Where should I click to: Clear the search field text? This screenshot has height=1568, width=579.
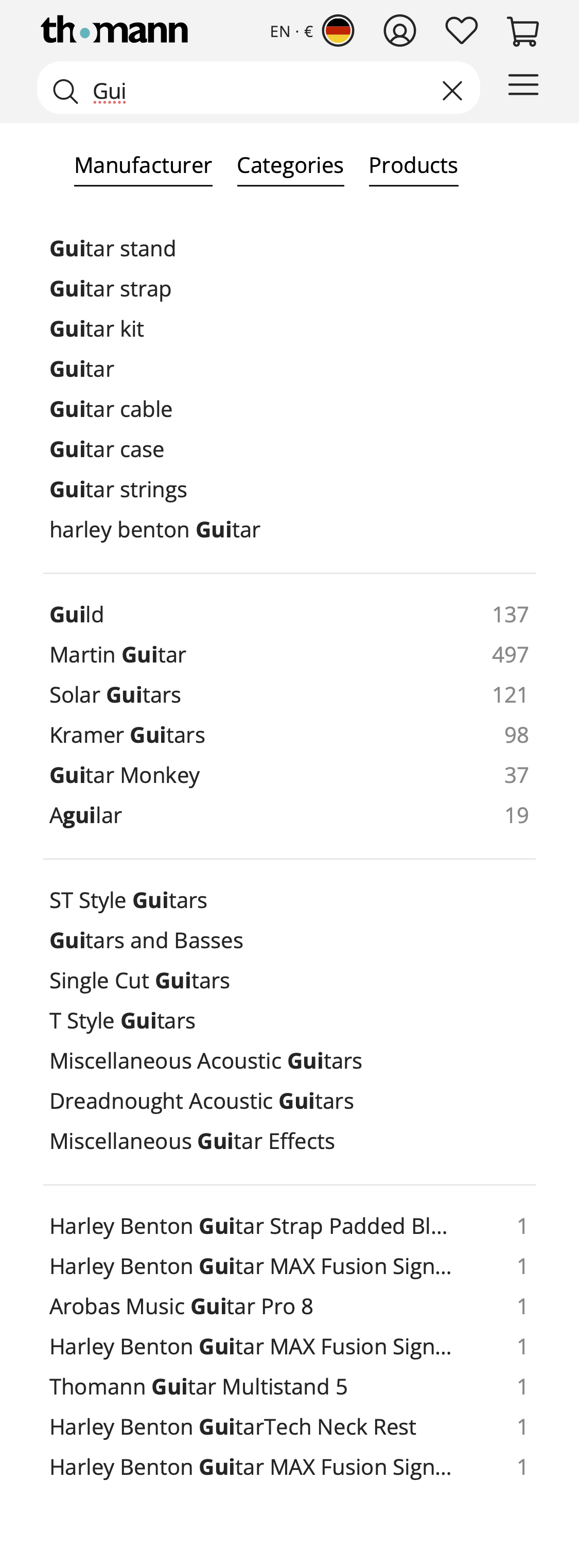[x=452, y=91]
